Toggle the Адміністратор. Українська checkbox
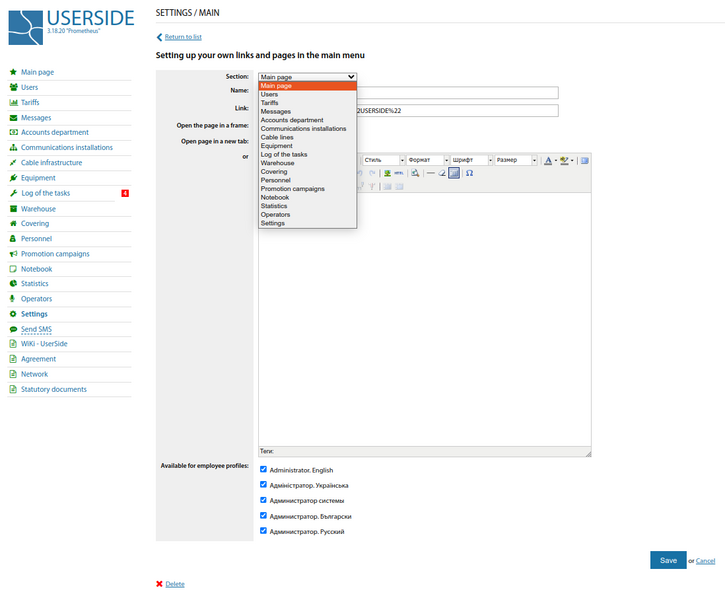This screenshot has width=725, height=600. pyautogui.click(x=263, y=485)
